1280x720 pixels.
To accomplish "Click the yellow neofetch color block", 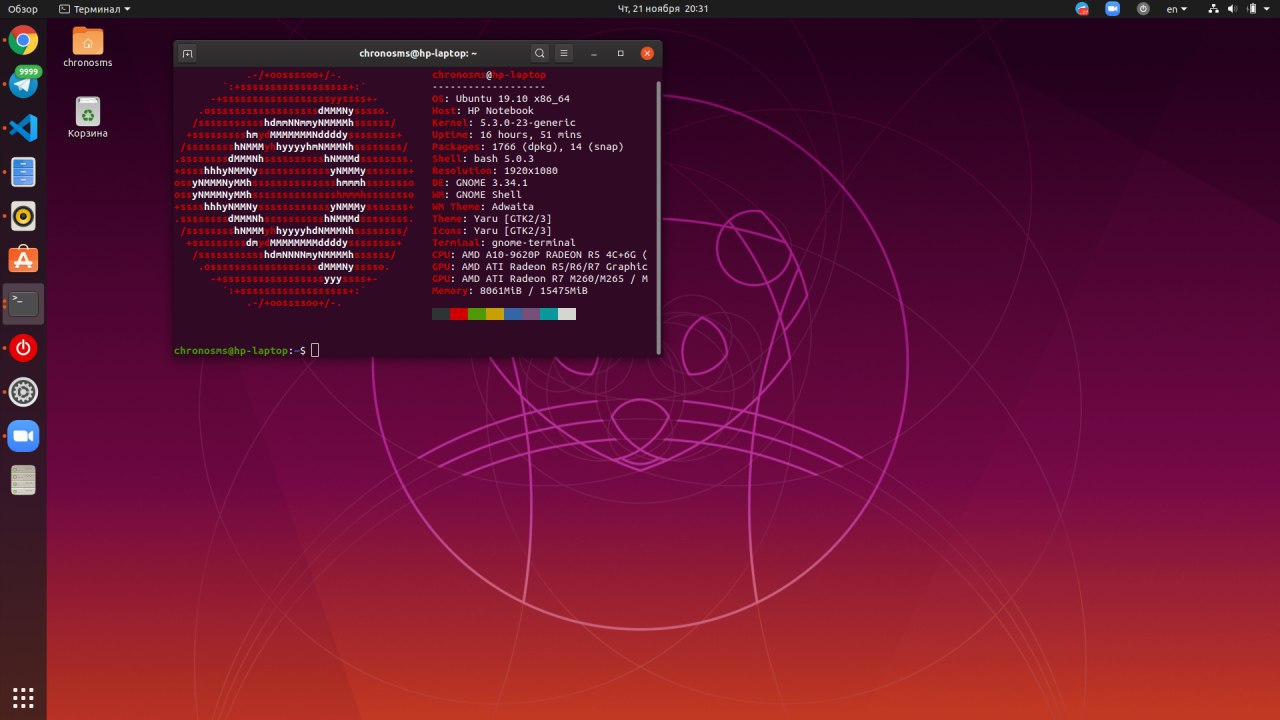I will [x=495, y=314].
